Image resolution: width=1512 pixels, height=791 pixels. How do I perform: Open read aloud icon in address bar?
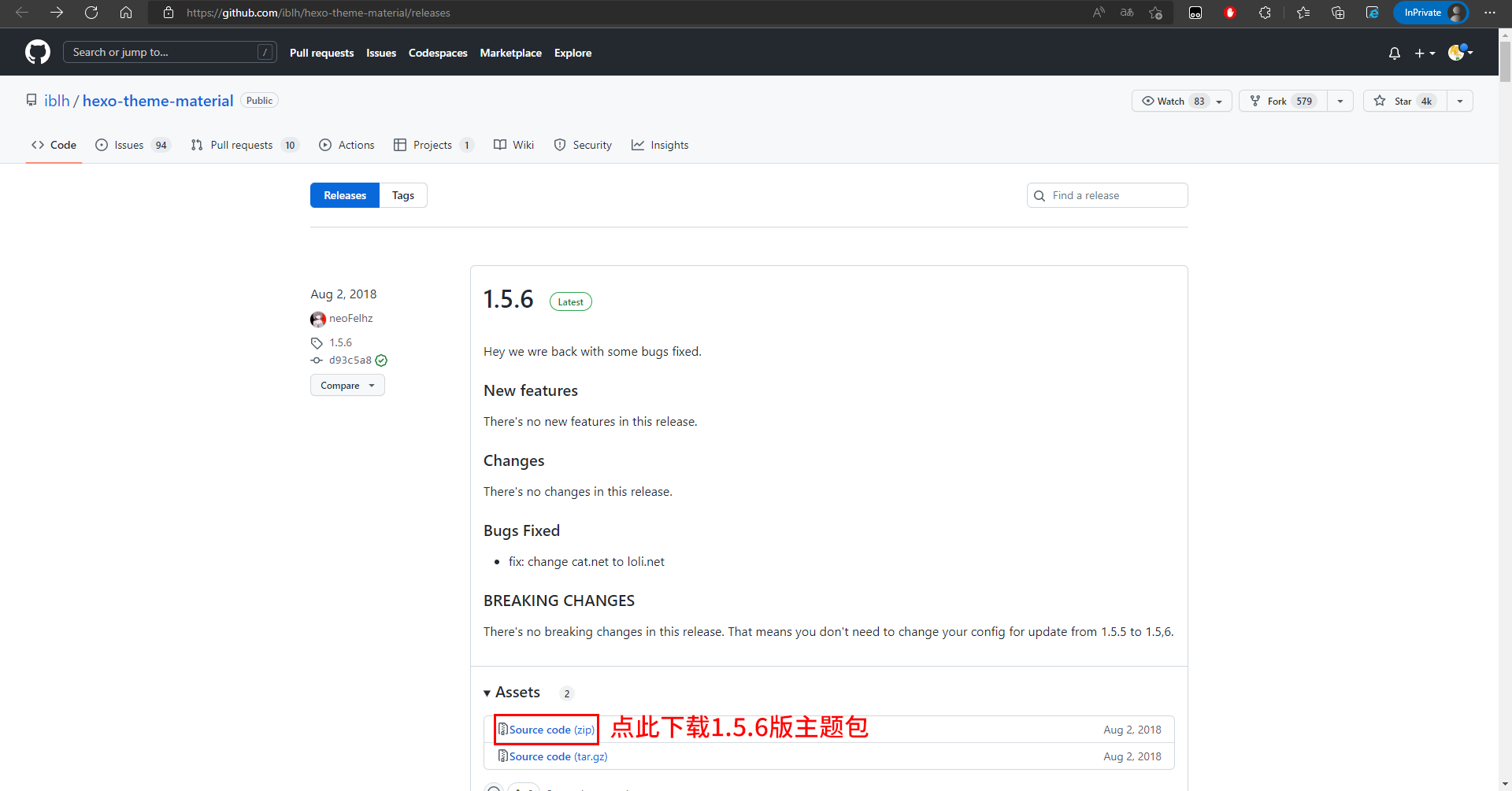tap(1099, 13)
